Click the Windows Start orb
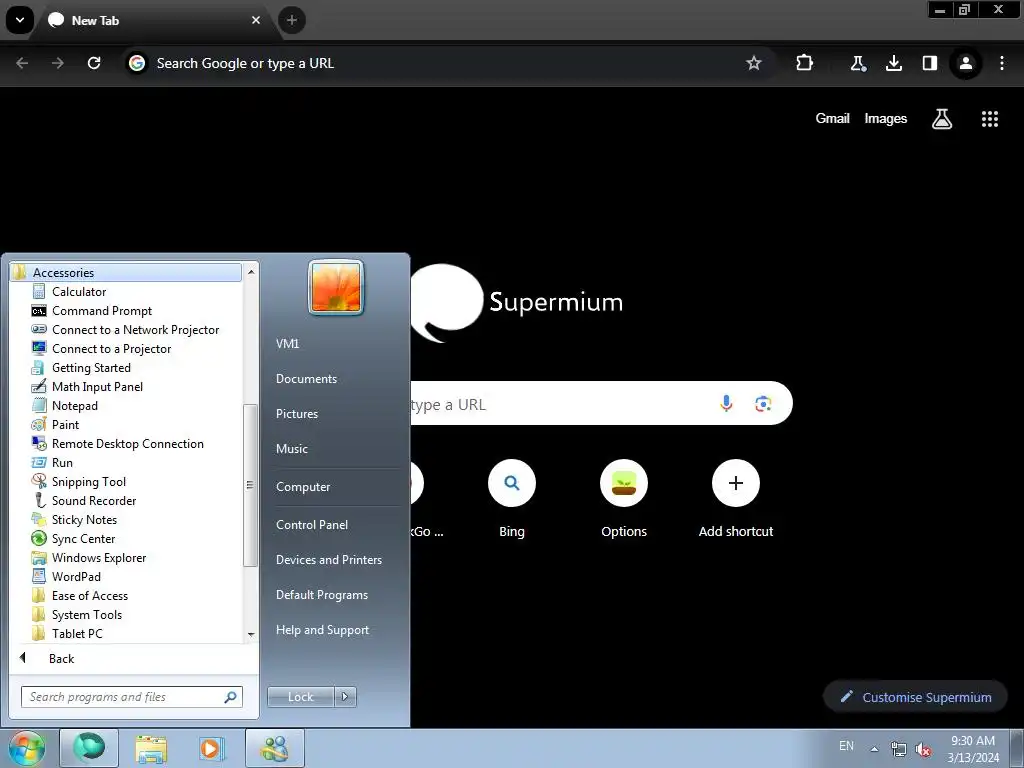 click(26, 748)
